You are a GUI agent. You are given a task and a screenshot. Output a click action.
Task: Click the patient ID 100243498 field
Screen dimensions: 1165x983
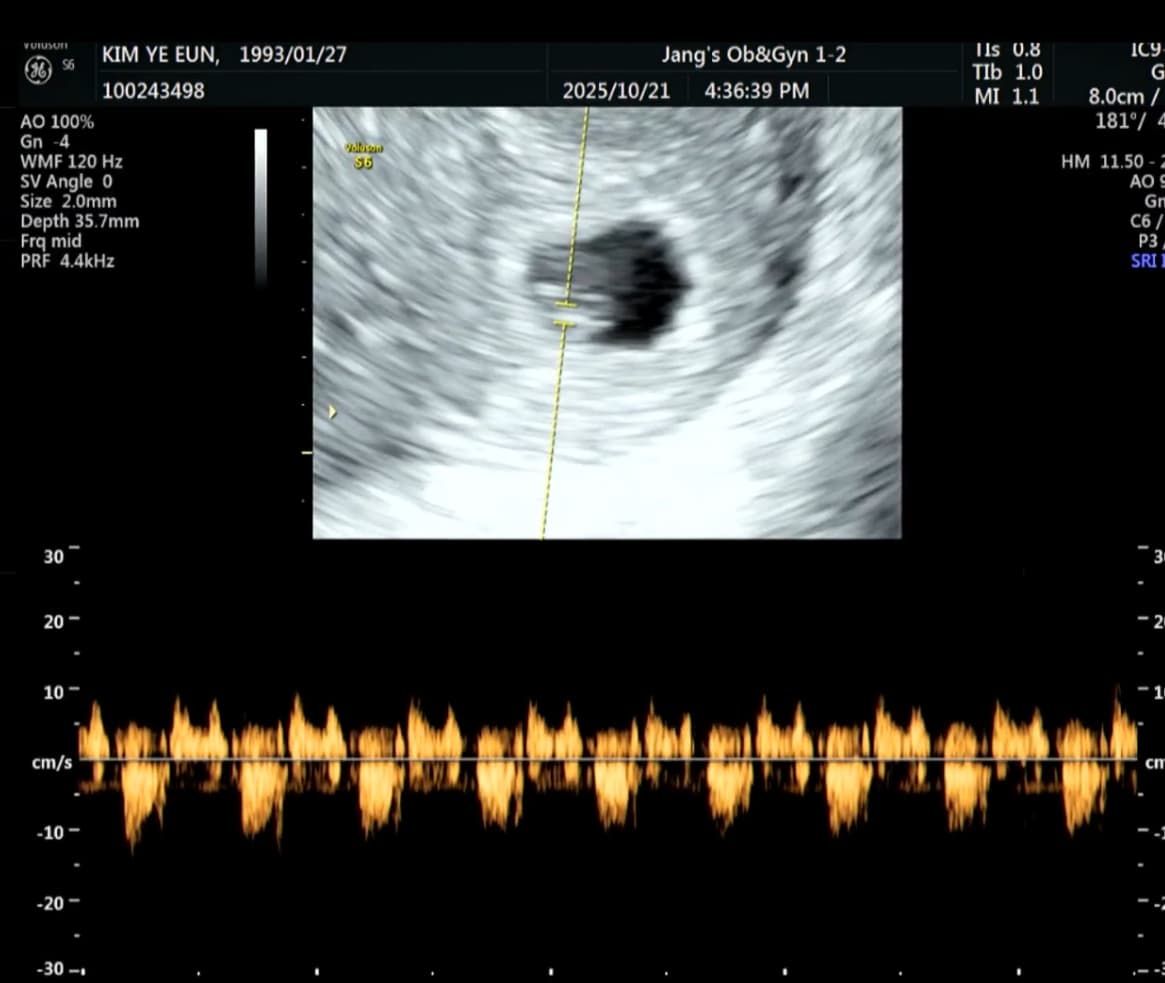click(153, 91)
